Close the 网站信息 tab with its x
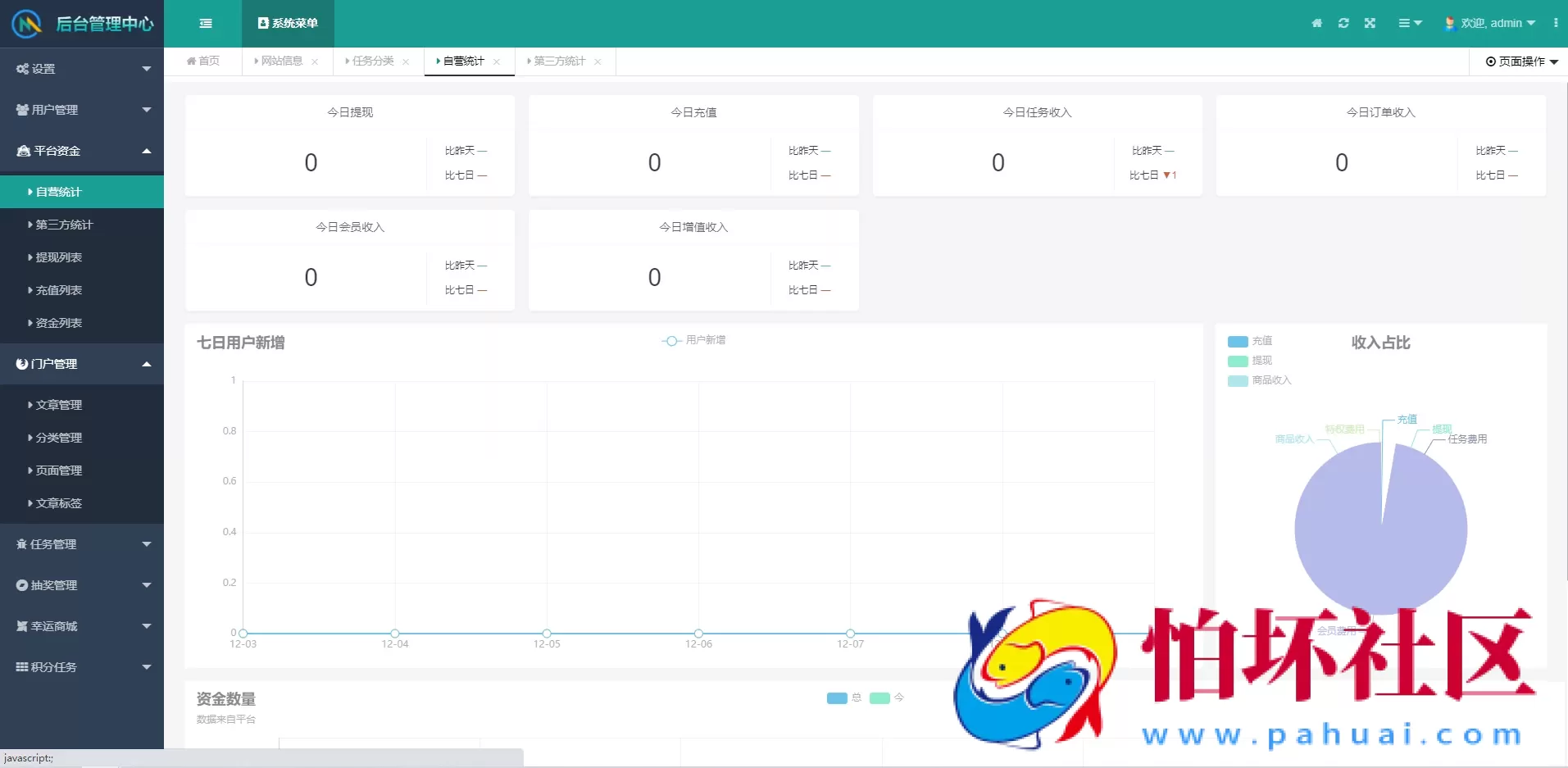The width and height of the screenshot is (1568, 768). [x=315, y=61]
